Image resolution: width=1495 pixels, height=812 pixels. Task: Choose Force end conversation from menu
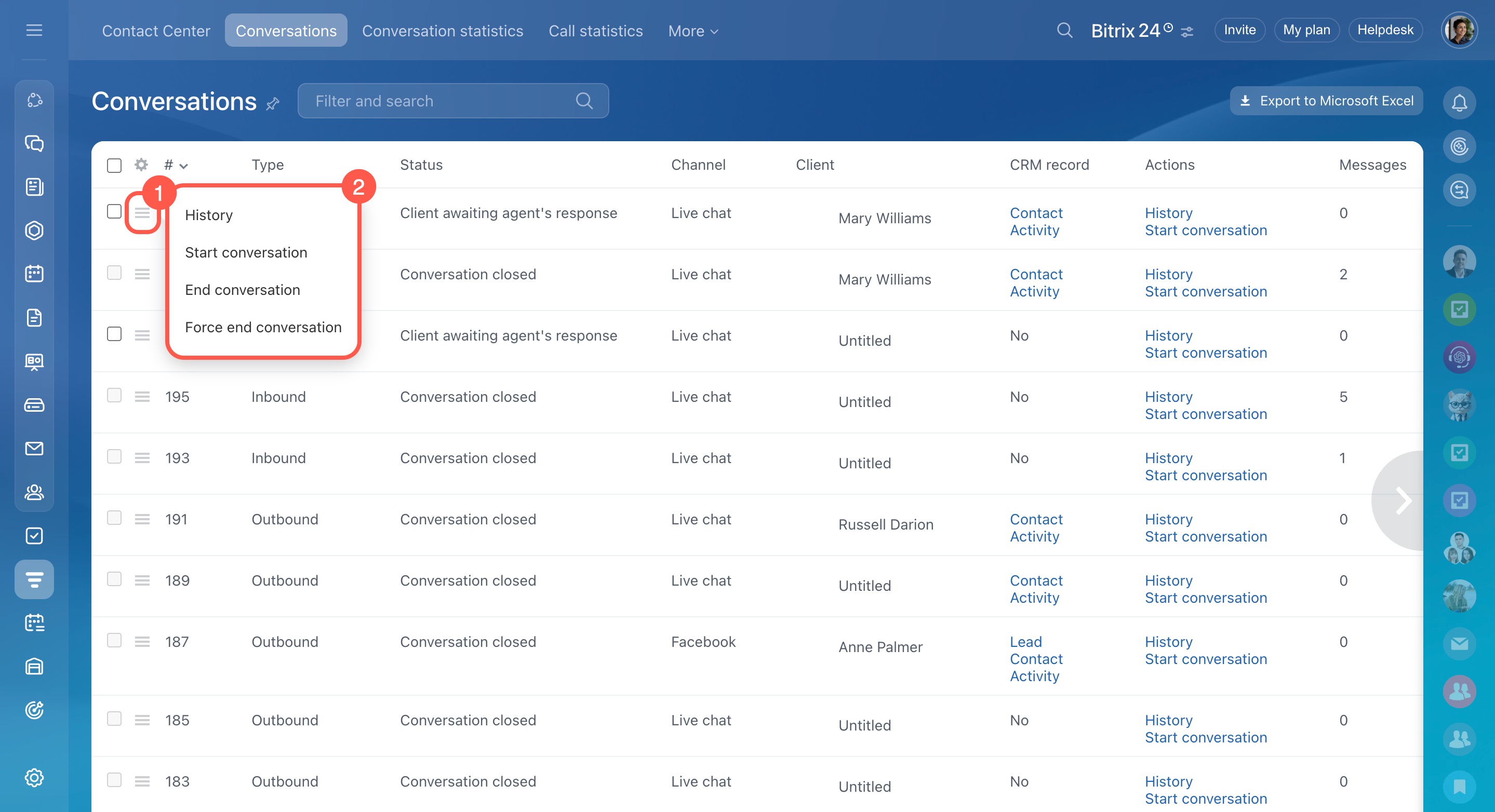263,327
